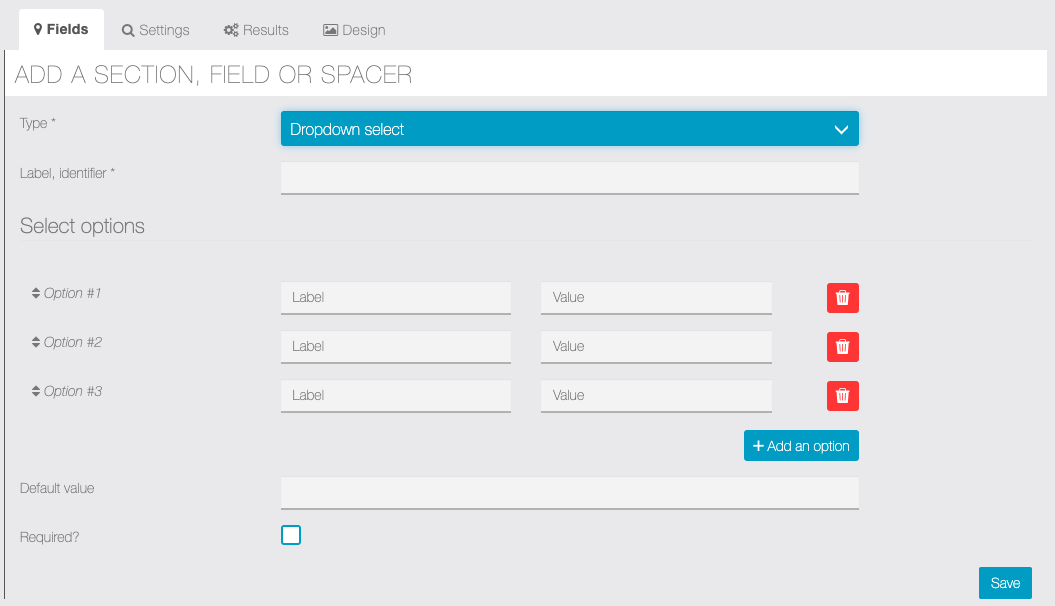Image resolution: width=1055 pixels, height=606 pixels.
Task: Tick the Required? checkbox
Action: [291, 535]
